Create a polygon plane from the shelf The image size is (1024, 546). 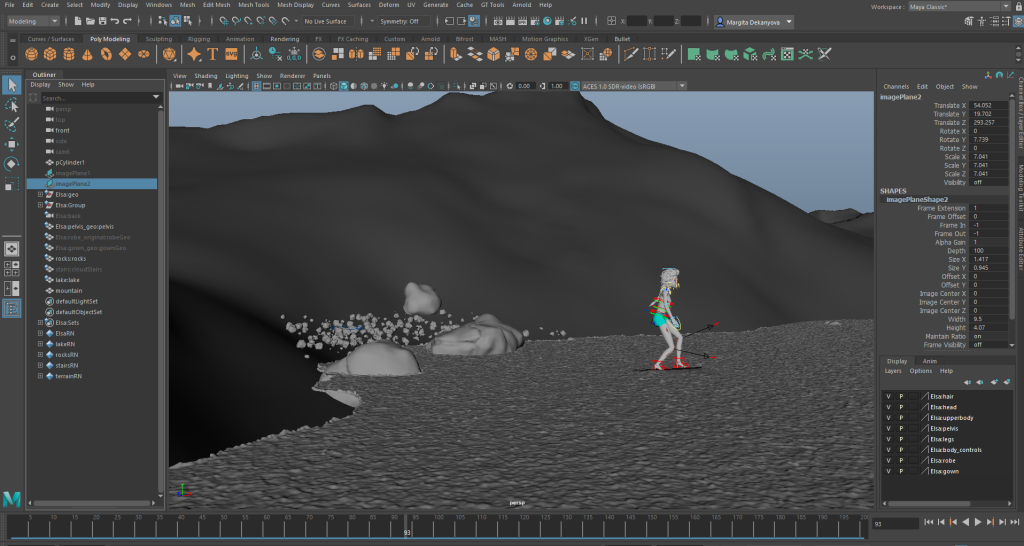tap(125, 54)
